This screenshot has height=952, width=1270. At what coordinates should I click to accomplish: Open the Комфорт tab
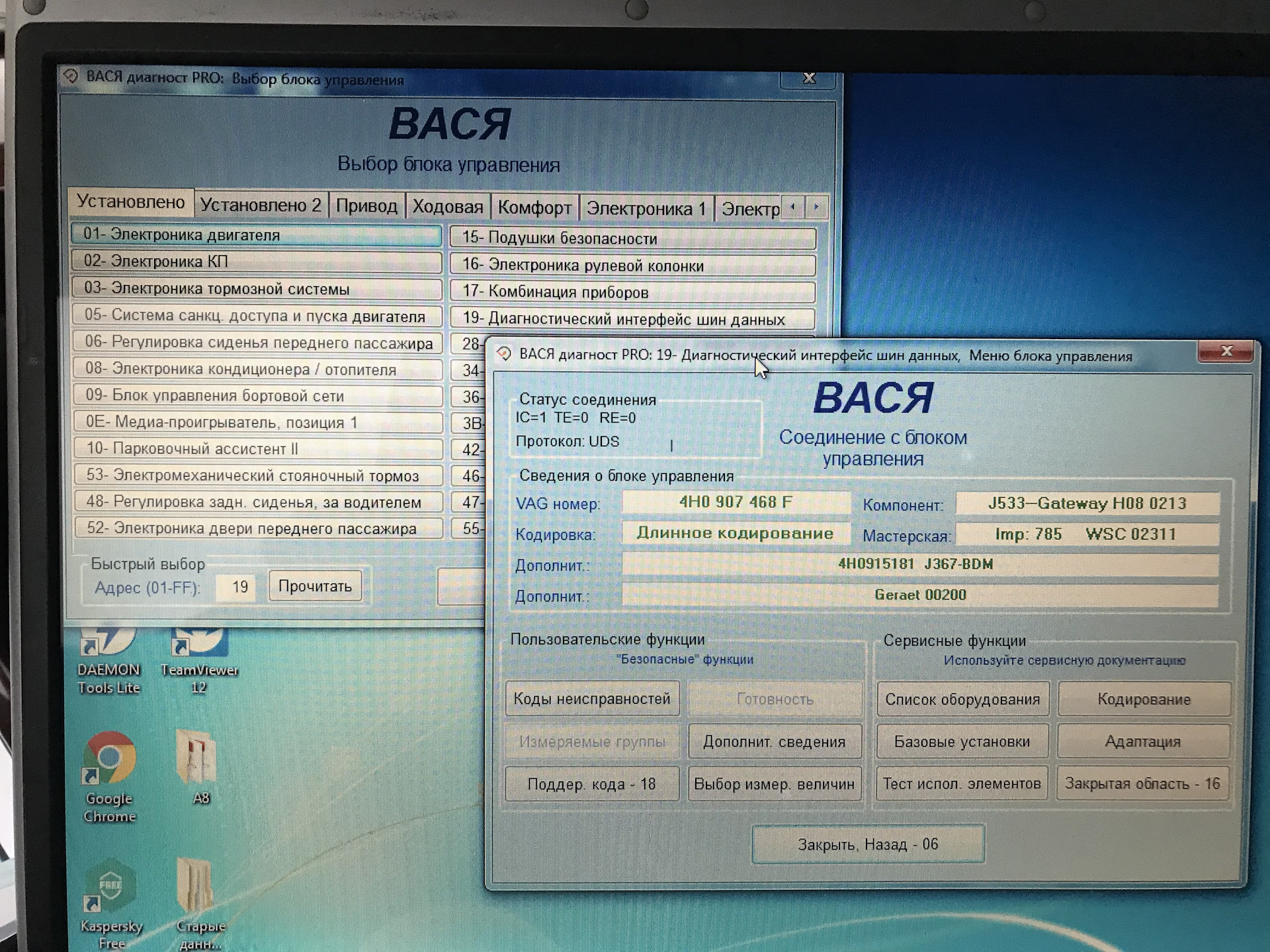coord(534,208)
